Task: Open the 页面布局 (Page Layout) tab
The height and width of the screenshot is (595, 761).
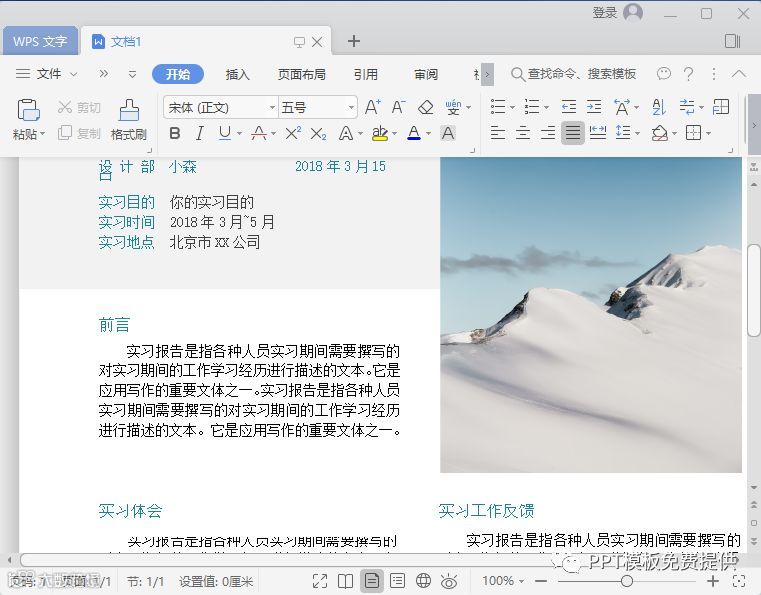Action: click(x=301, y=74)
